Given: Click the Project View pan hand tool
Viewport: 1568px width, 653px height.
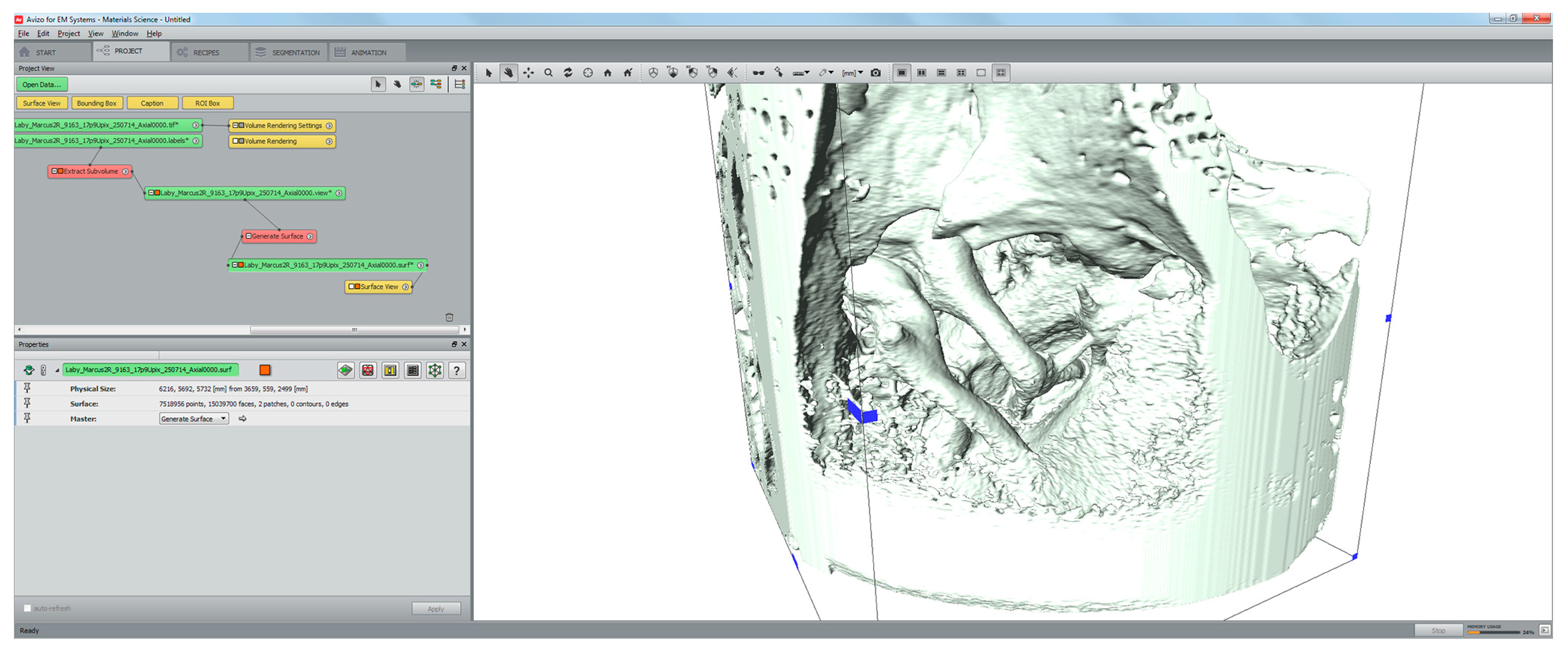Looking at the screenshot, I should coord(397,85).
